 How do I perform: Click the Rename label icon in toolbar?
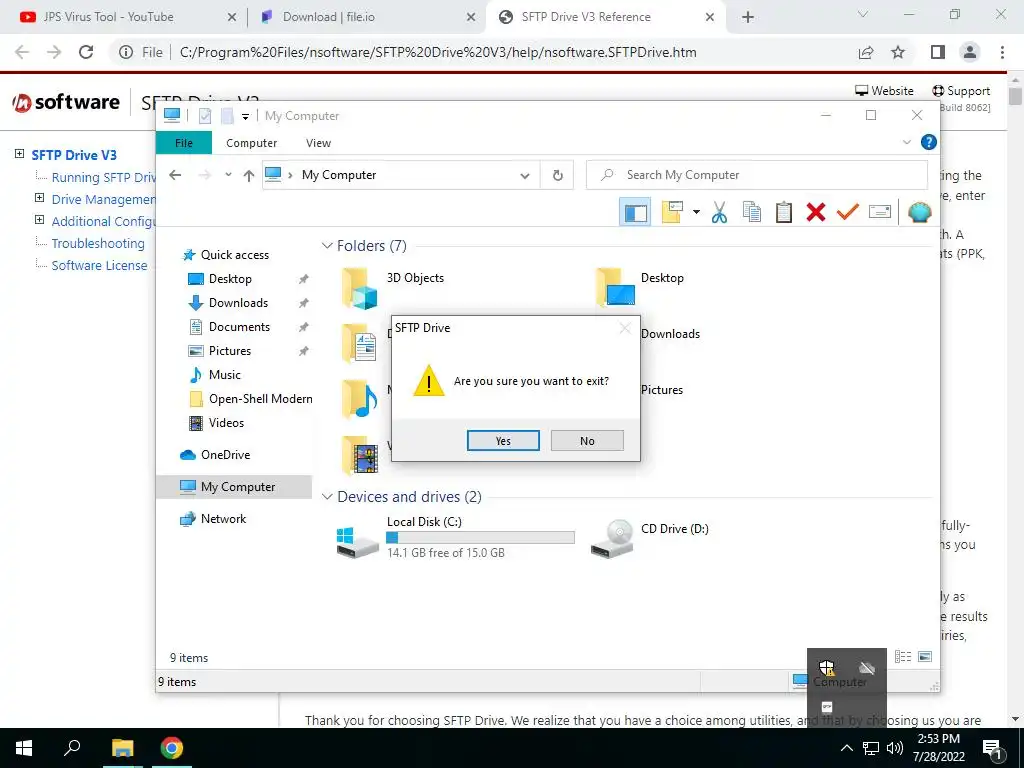tap(880, 212)
